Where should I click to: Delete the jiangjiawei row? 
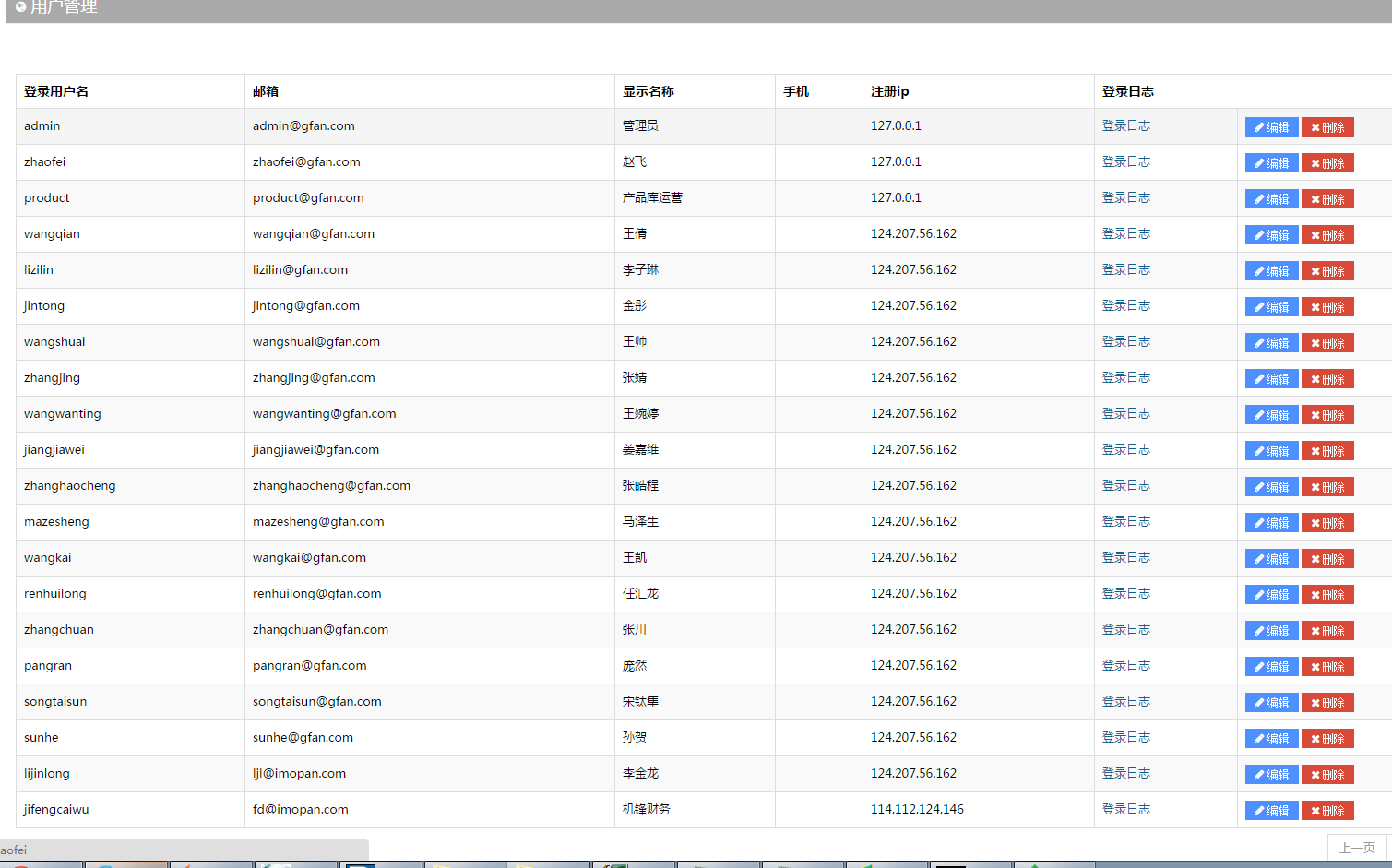(x=1327, y=451)
